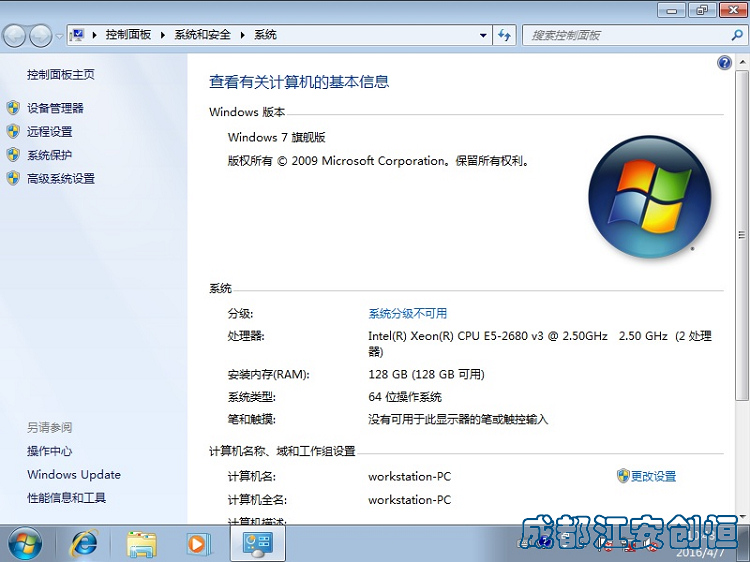
Task: Launch Windows Media Player from taskbar
Action: (199, 544)
